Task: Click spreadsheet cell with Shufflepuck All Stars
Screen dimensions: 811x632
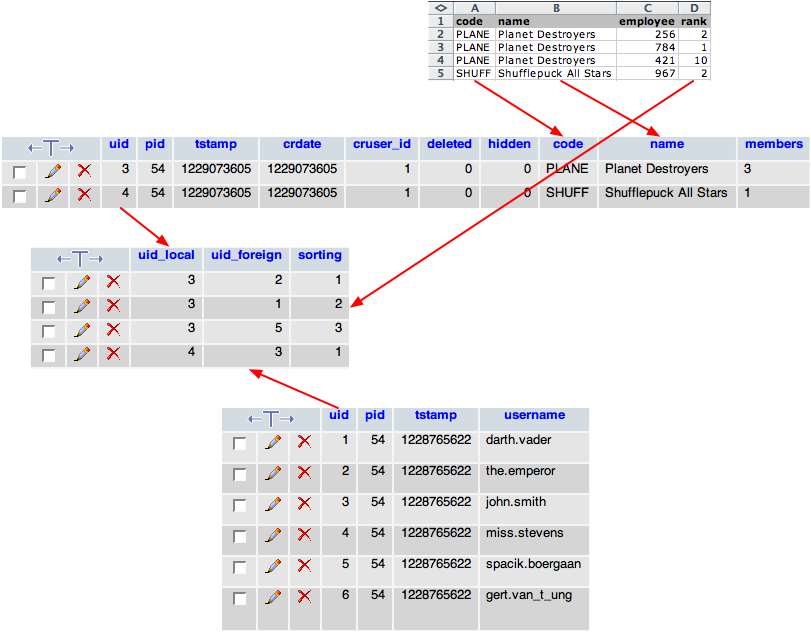Action: (554, 73)
